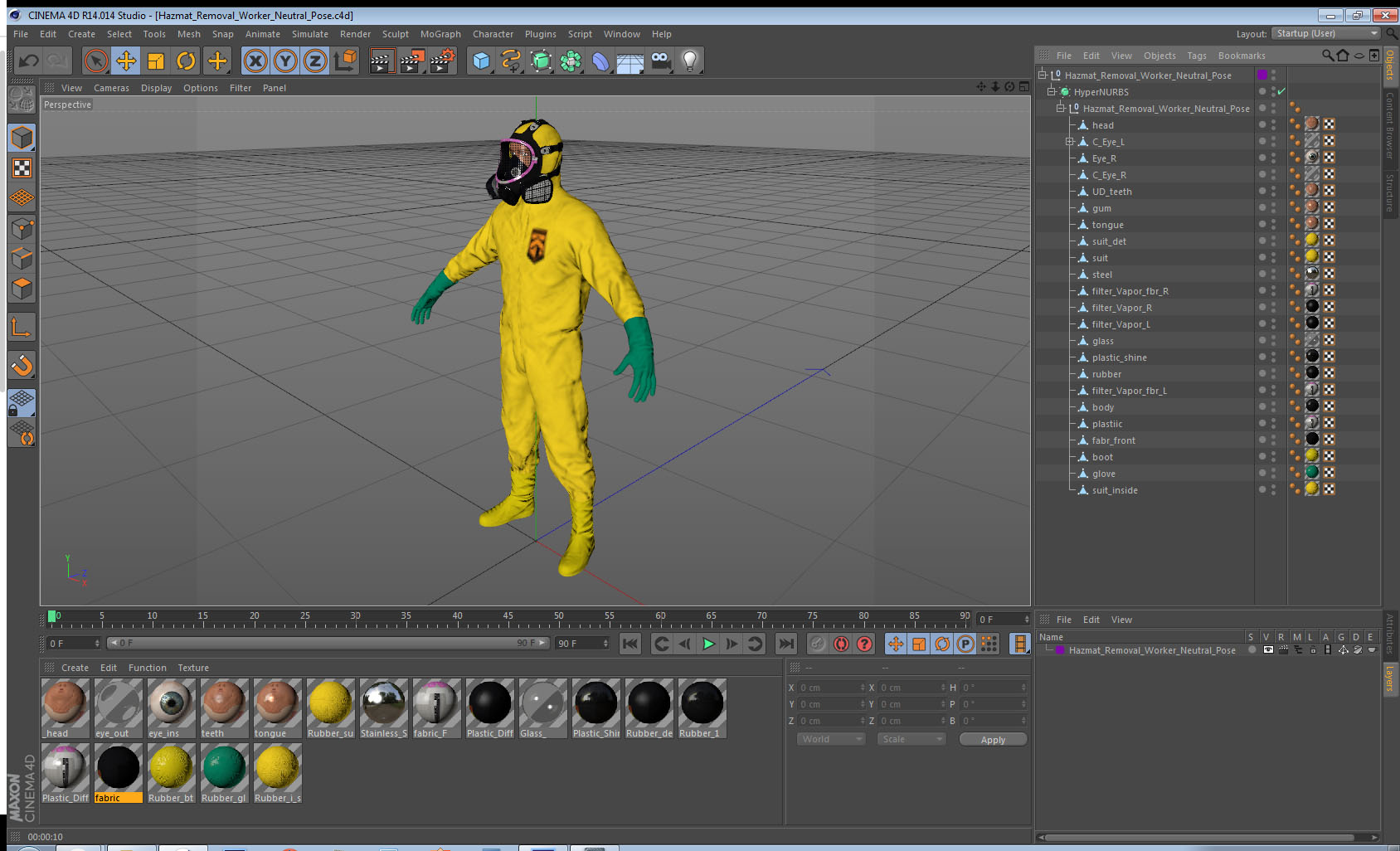Select the Stainless_S material thumbnail
The width and height of the screenshot is (1400, 851).
(383, 708)
